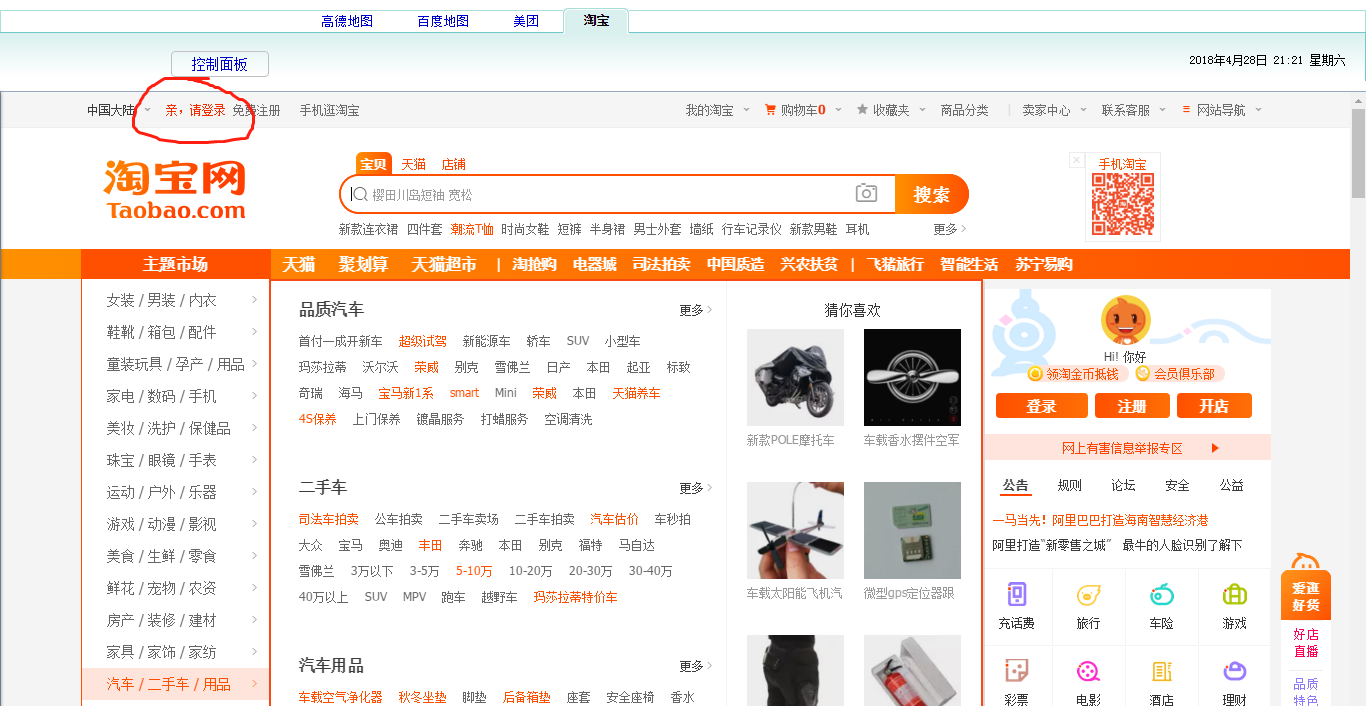Image resolution: width=1366 pixels, height=706 pixels.
Task: Click the mascot avatar above Hi! 你好
Action: pos(1126,320)
